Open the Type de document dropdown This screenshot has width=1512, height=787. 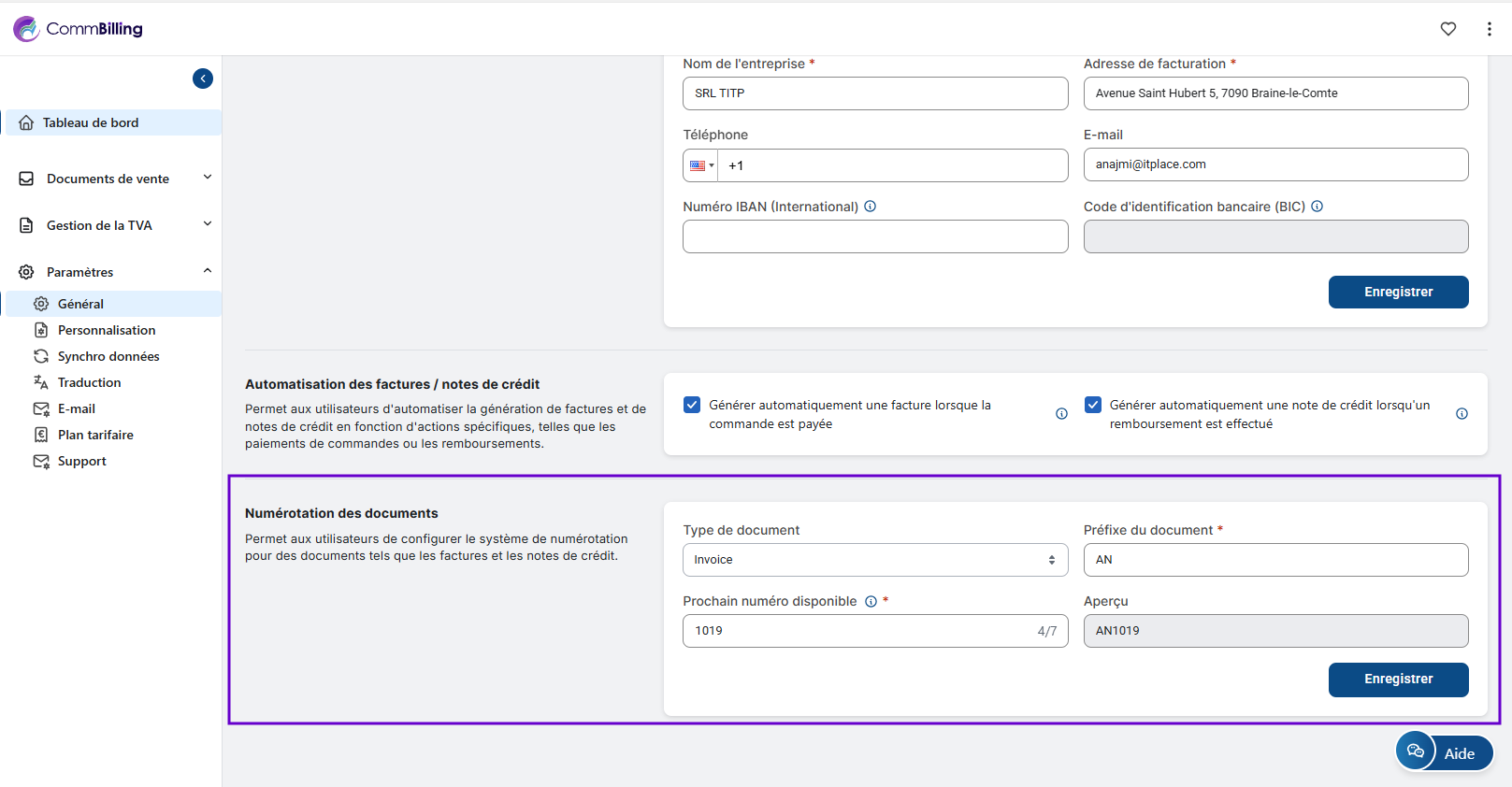pos(874,560)
